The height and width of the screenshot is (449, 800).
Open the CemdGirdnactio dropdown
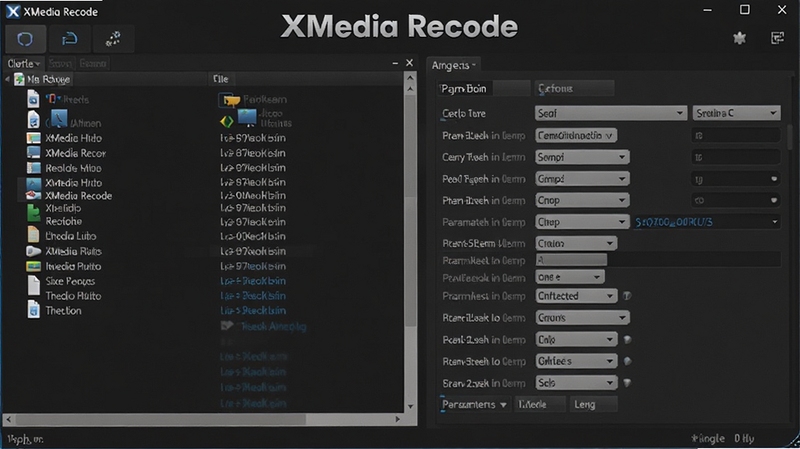[x=576, y=135]
